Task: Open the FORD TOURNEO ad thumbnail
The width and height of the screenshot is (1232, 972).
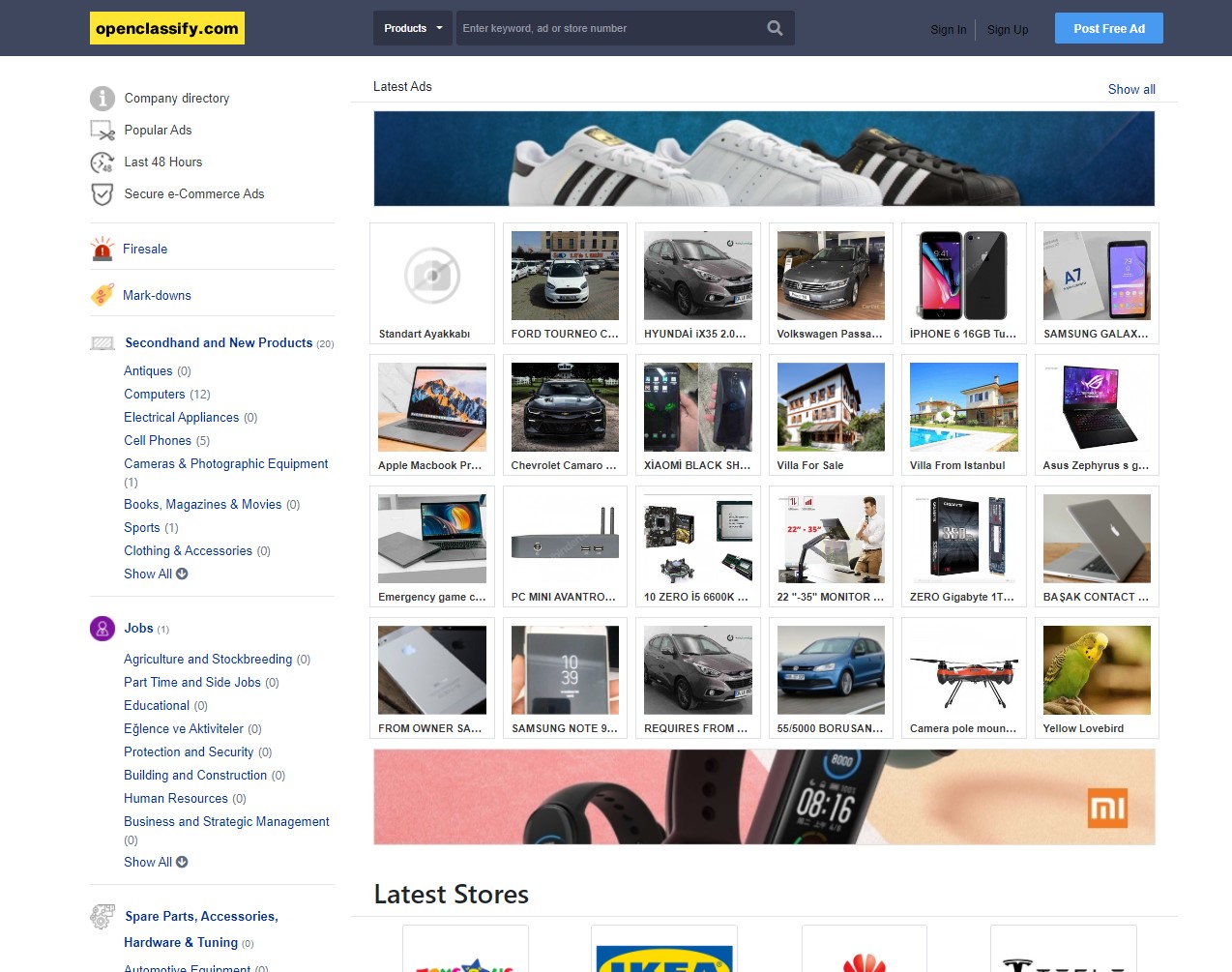Action: pyautogui.click(x=565, y=276)
